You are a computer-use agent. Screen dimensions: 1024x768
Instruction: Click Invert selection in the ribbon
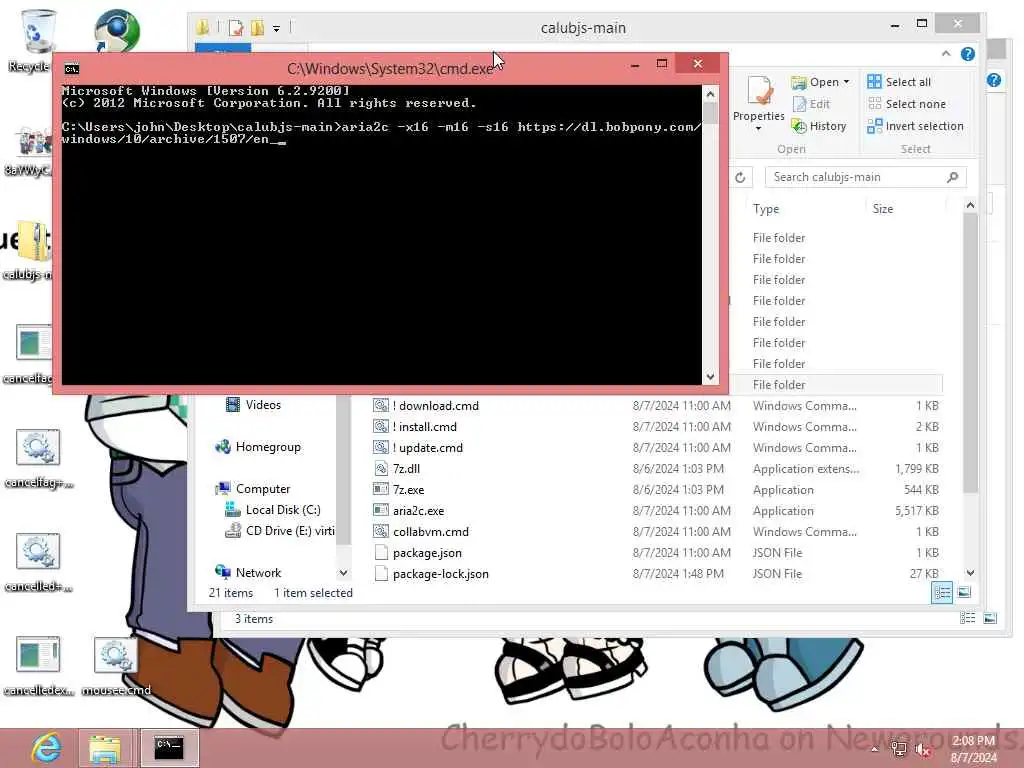915,126
